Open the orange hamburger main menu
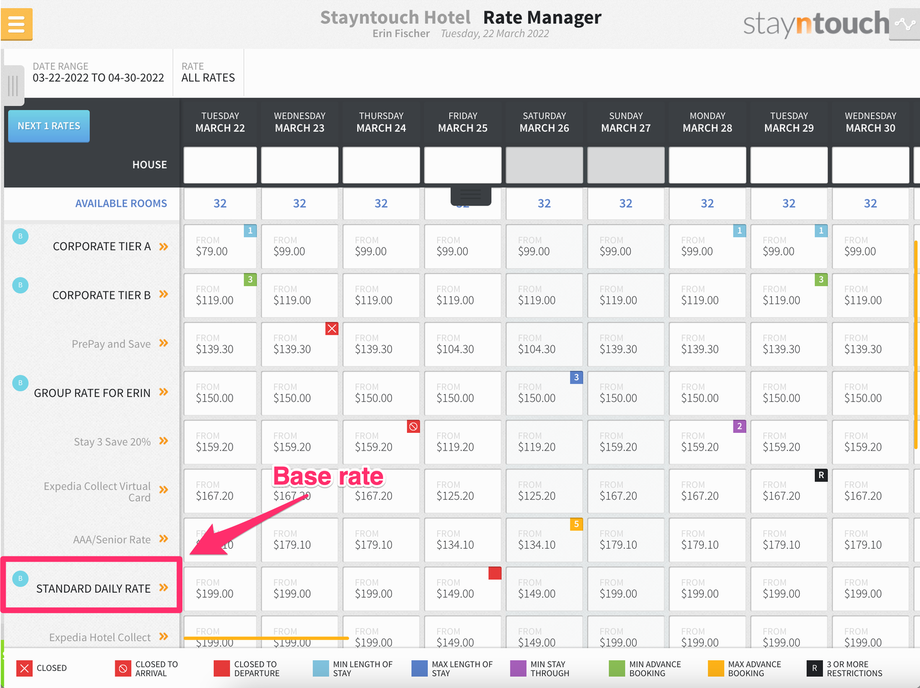920x688 pixels. pos(16,24)
